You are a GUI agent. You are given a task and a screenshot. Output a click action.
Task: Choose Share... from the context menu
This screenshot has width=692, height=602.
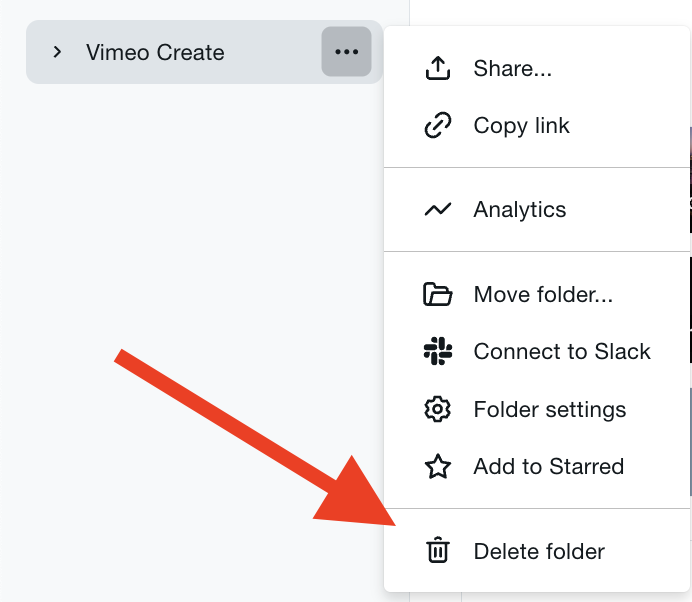click(x=512, y=69)
